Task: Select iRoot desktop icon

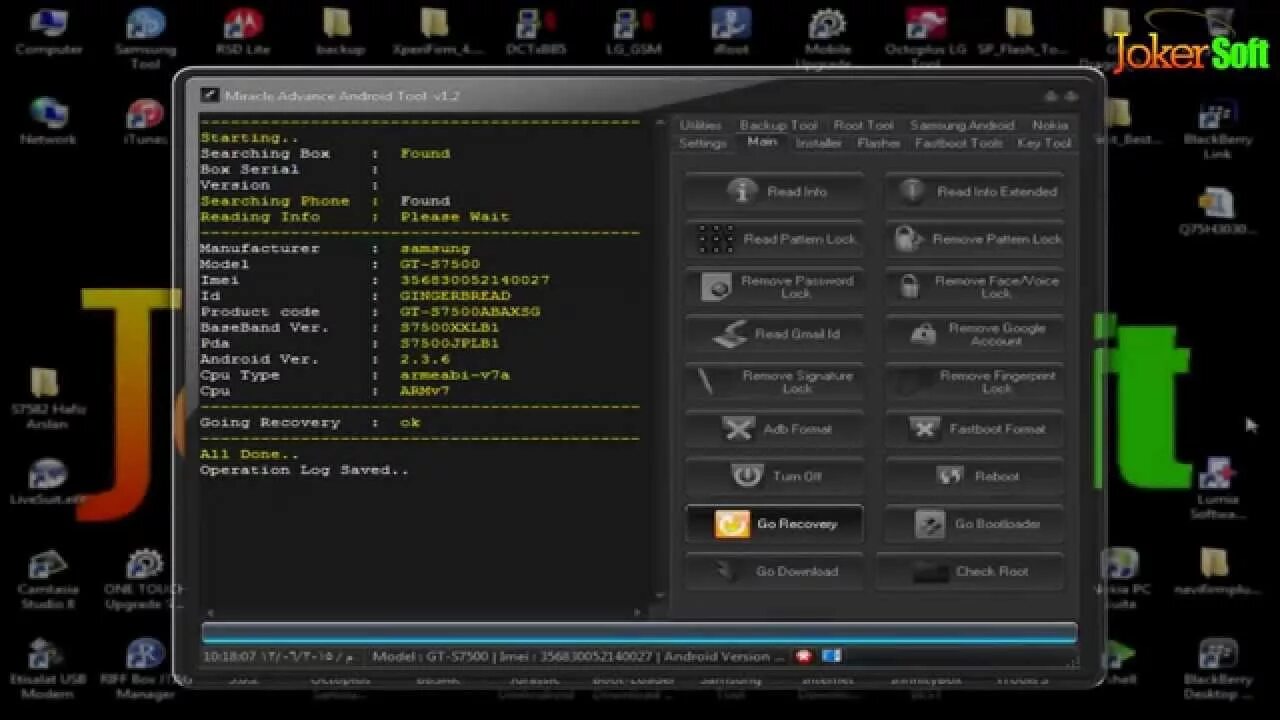Action: [x=731, y=32]
